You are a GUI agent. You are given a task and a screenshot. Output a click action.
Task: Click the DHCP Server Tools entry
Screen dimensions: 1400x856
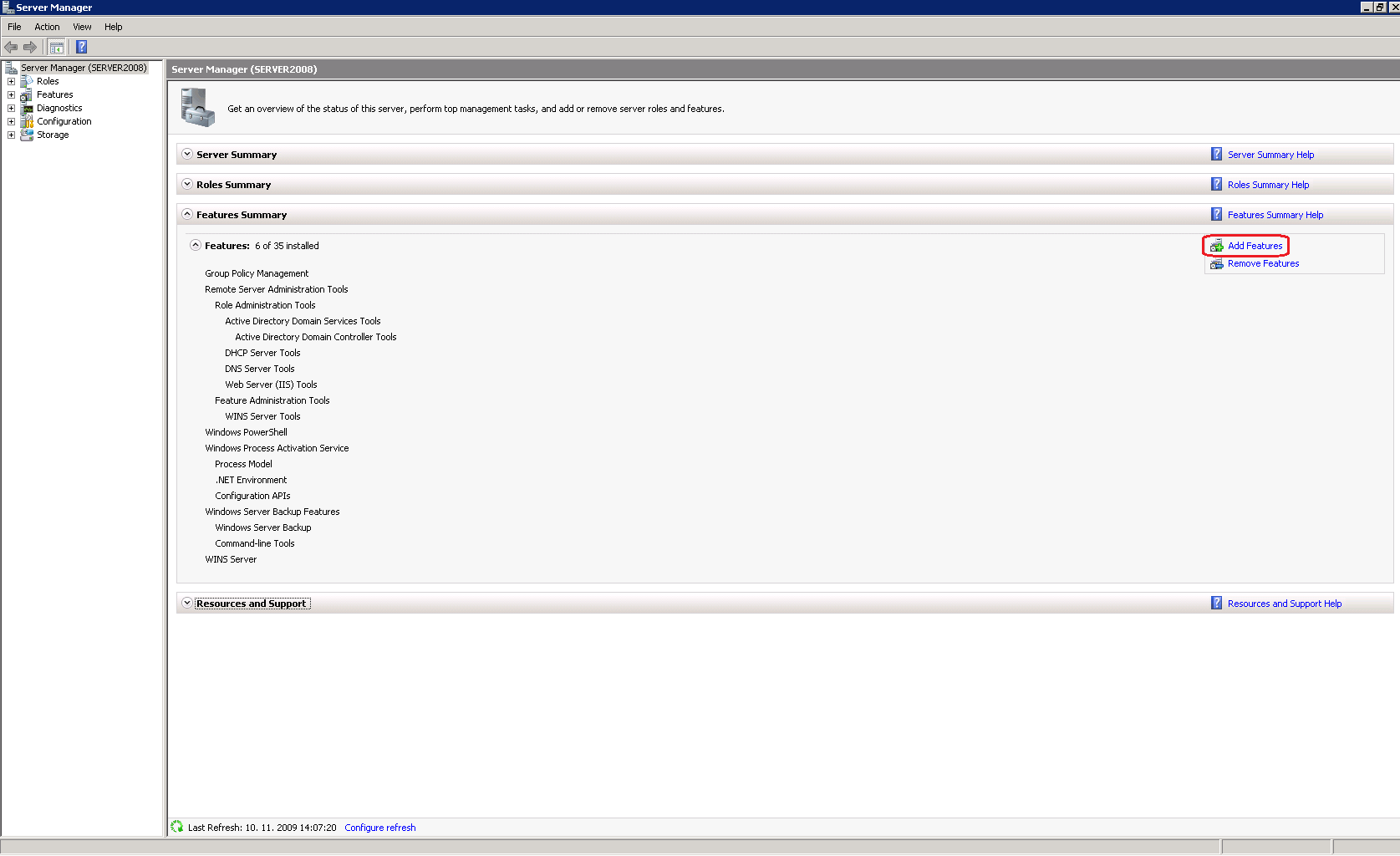pyautogui.click(x=262, y=353)
